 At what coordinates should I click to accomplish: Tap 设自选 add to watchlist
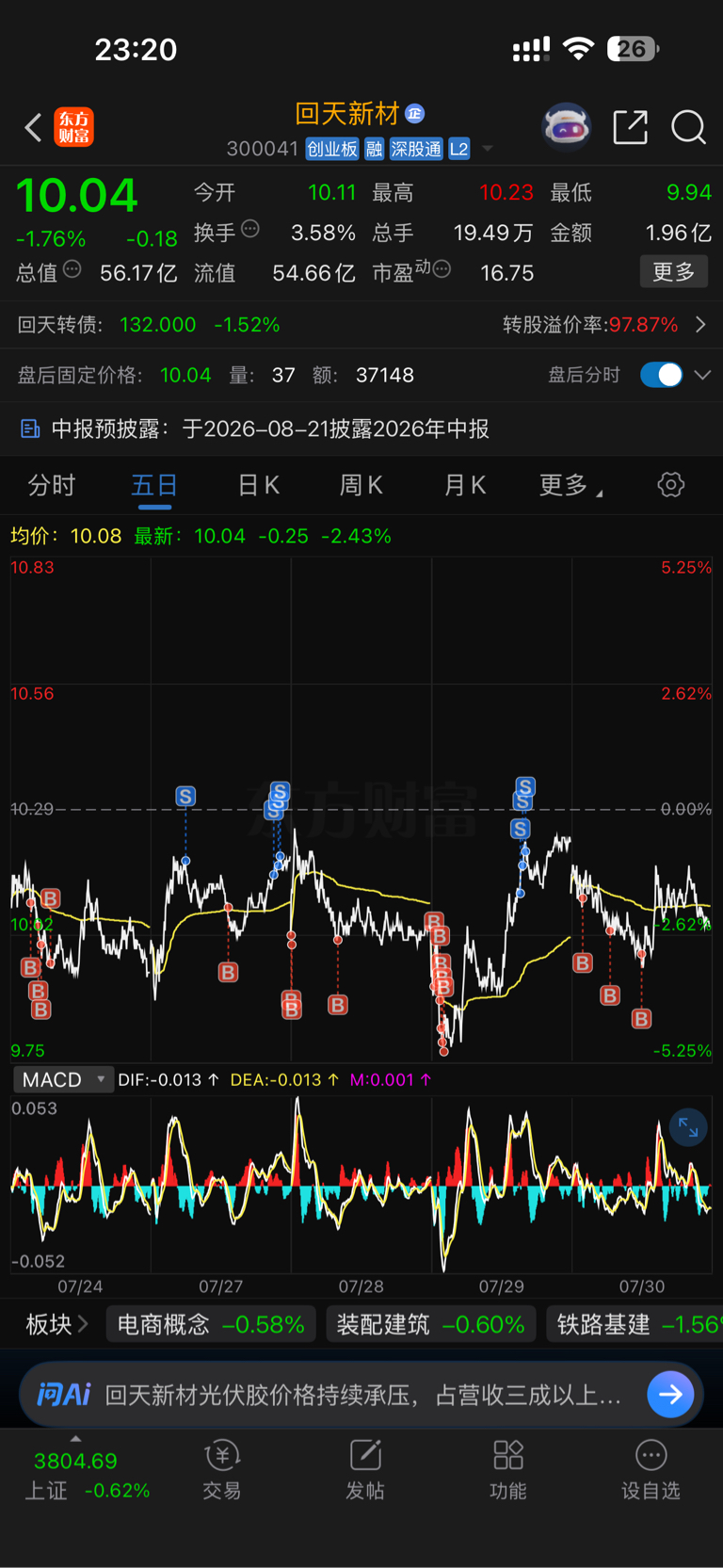[651, 1470]
